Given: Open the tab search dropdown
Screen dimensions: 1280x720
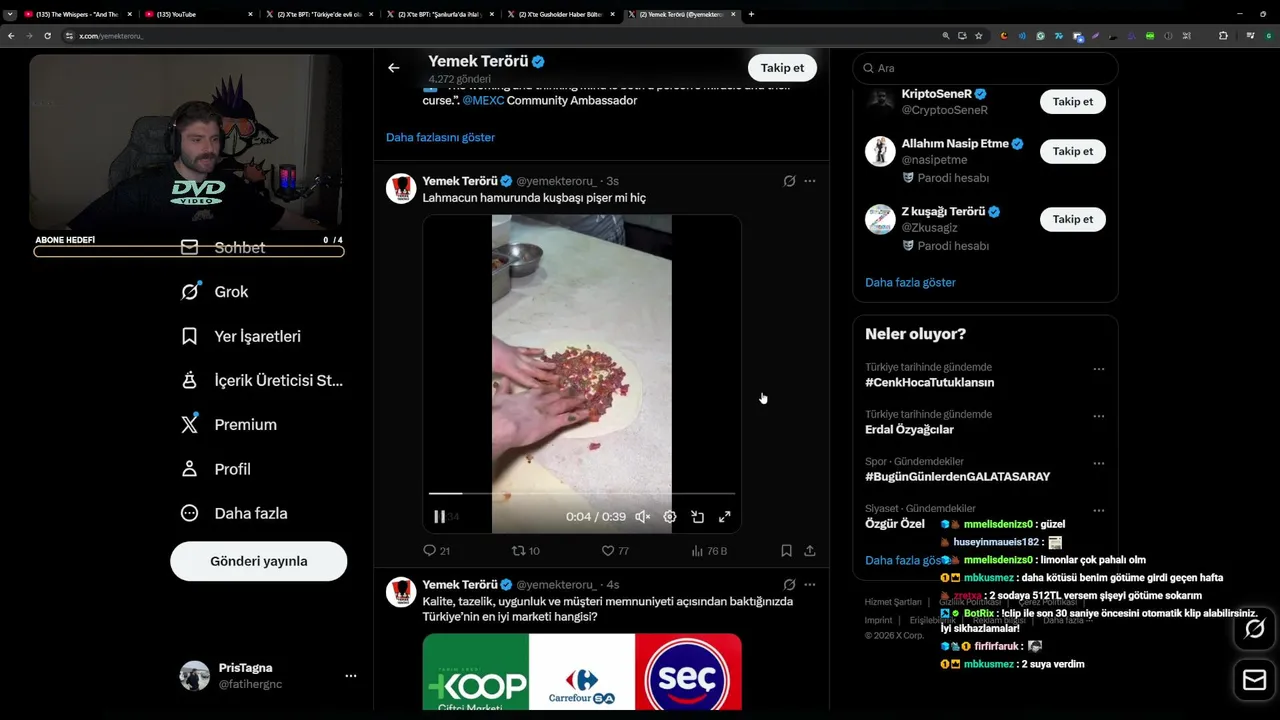Looking at the screenshot, I should (10, 14).
